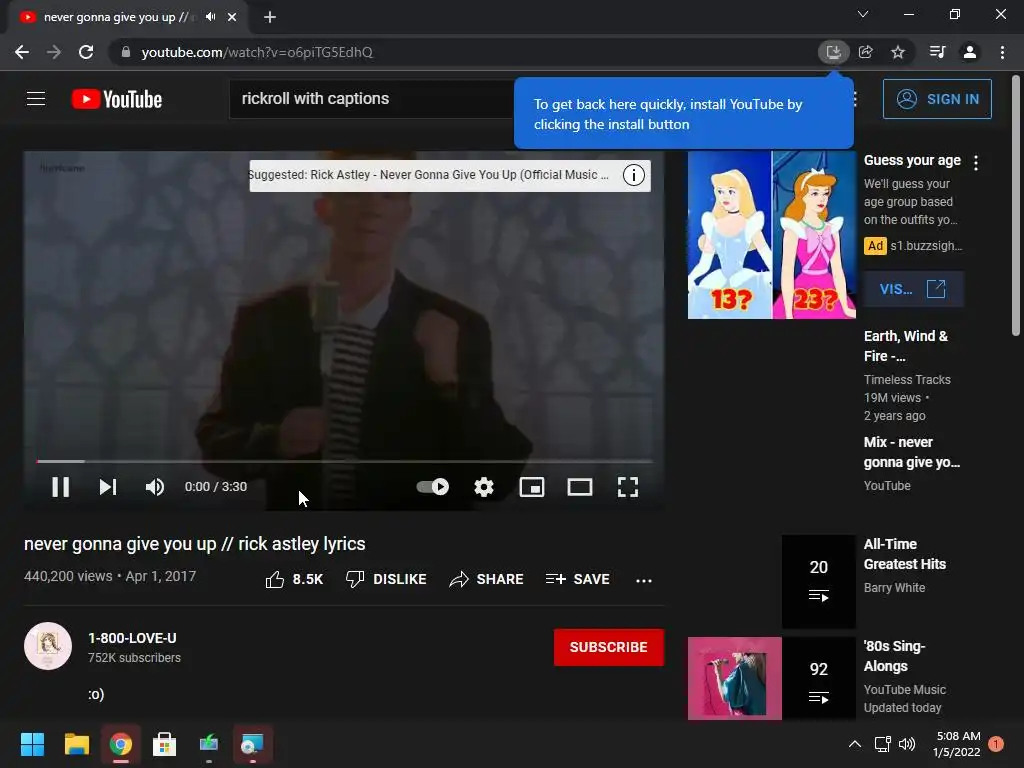The image size is (1024, 768).
Task: Save video to a playlist
Action: click(x=578, y=579)
